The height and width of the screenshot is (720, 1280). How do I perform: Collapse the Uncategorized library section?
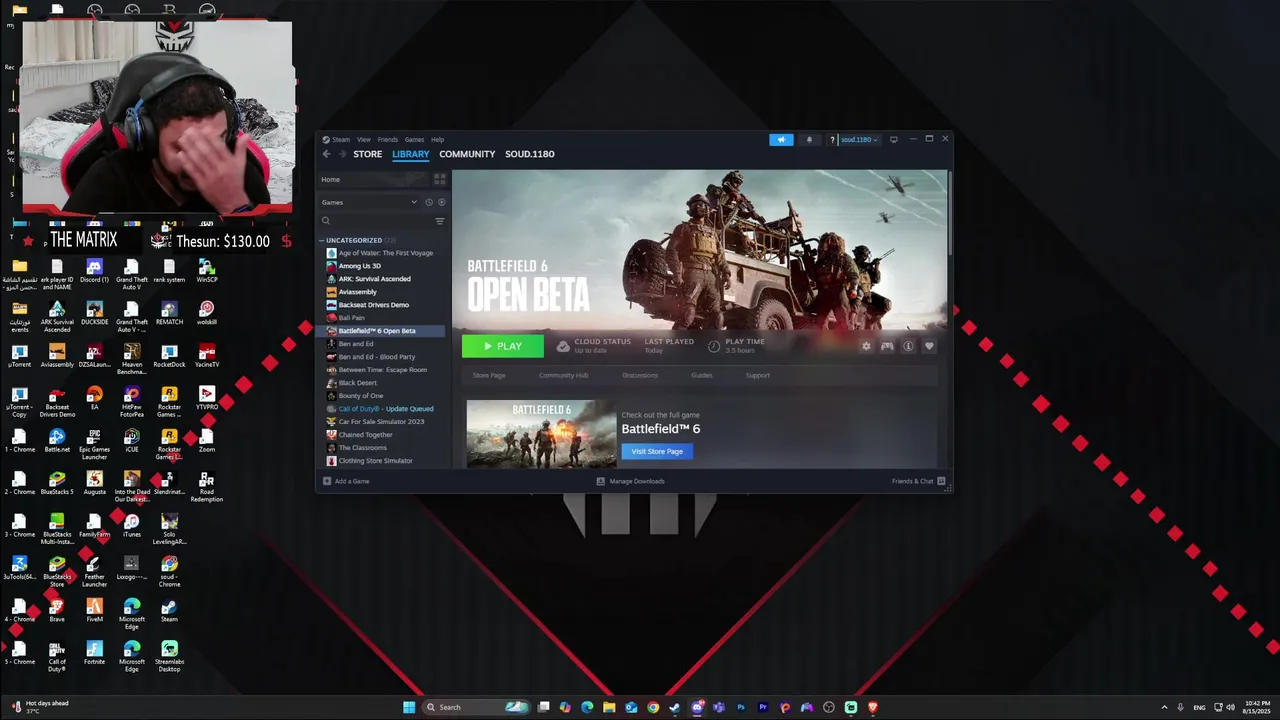[322, 240]
